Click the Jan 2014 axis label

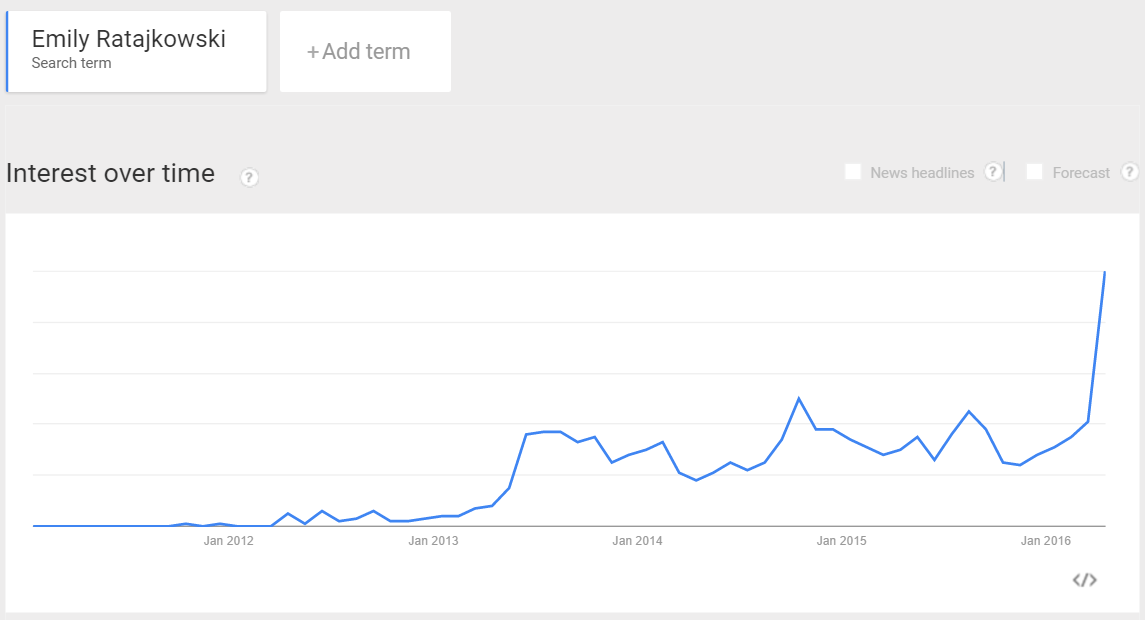tap(637, 540)
